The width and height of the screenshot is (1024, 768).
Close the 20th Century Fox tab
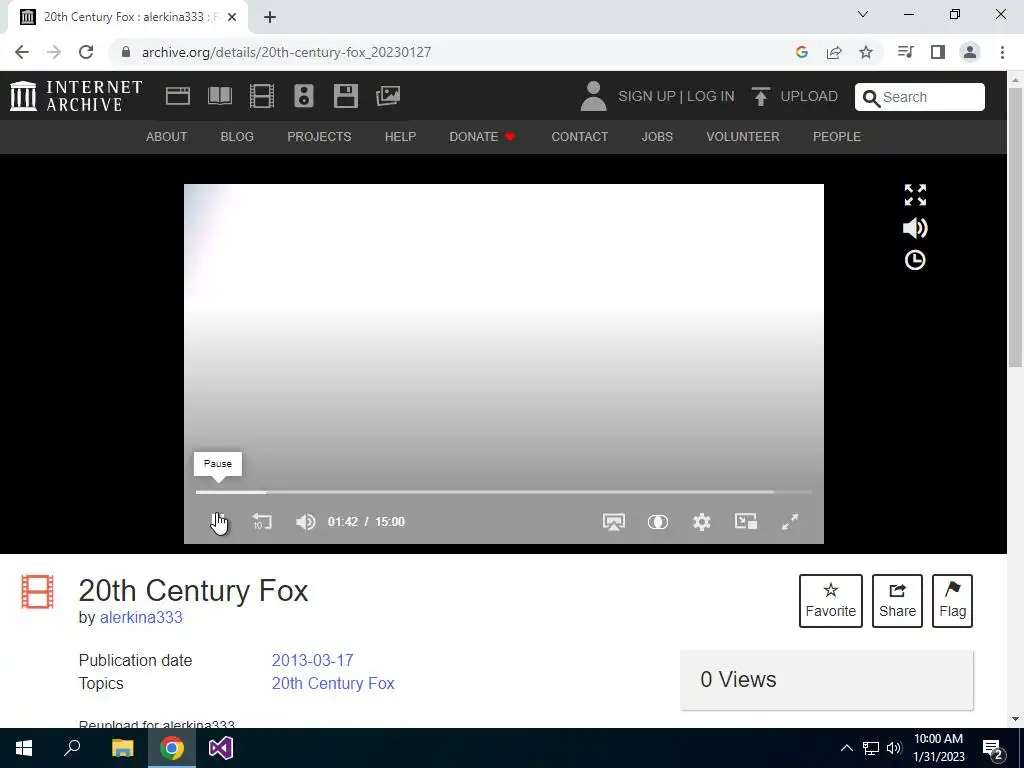232,17
